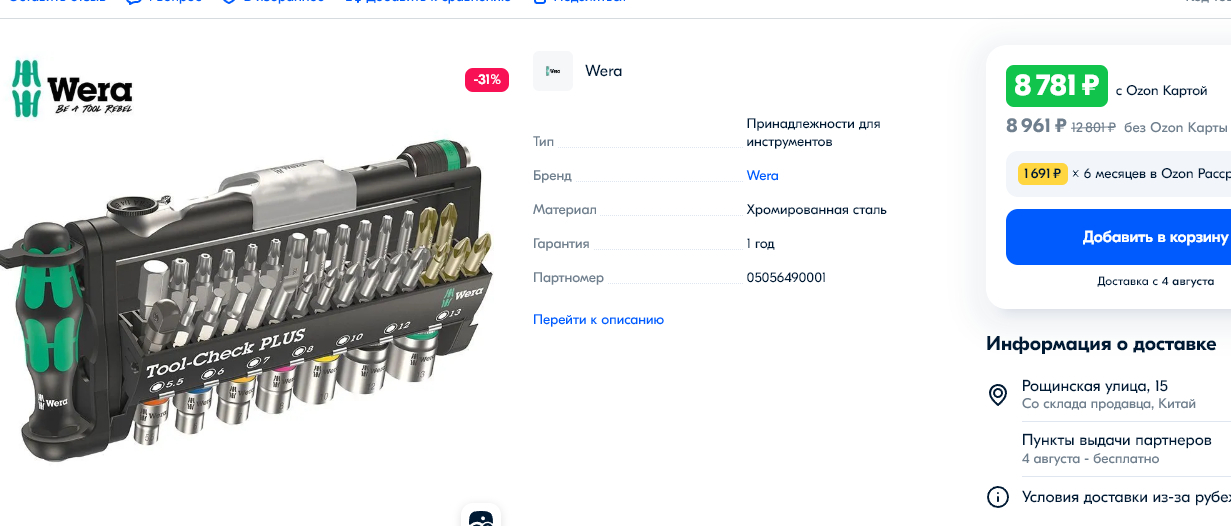
Task: Click 'с Ozon Картой' label
Action: pos(1162,91)
